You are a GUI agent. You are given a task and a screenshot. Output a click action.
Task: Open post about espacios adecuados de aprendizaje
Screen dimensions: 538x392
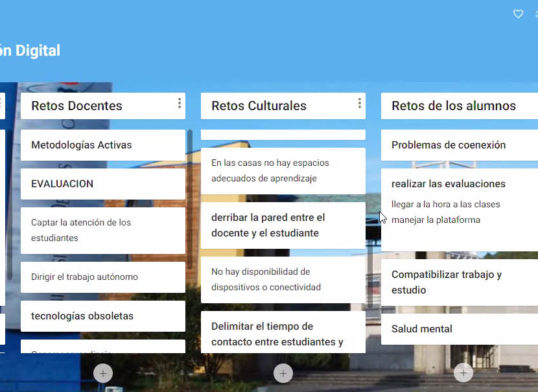click(x=283, y=171)
